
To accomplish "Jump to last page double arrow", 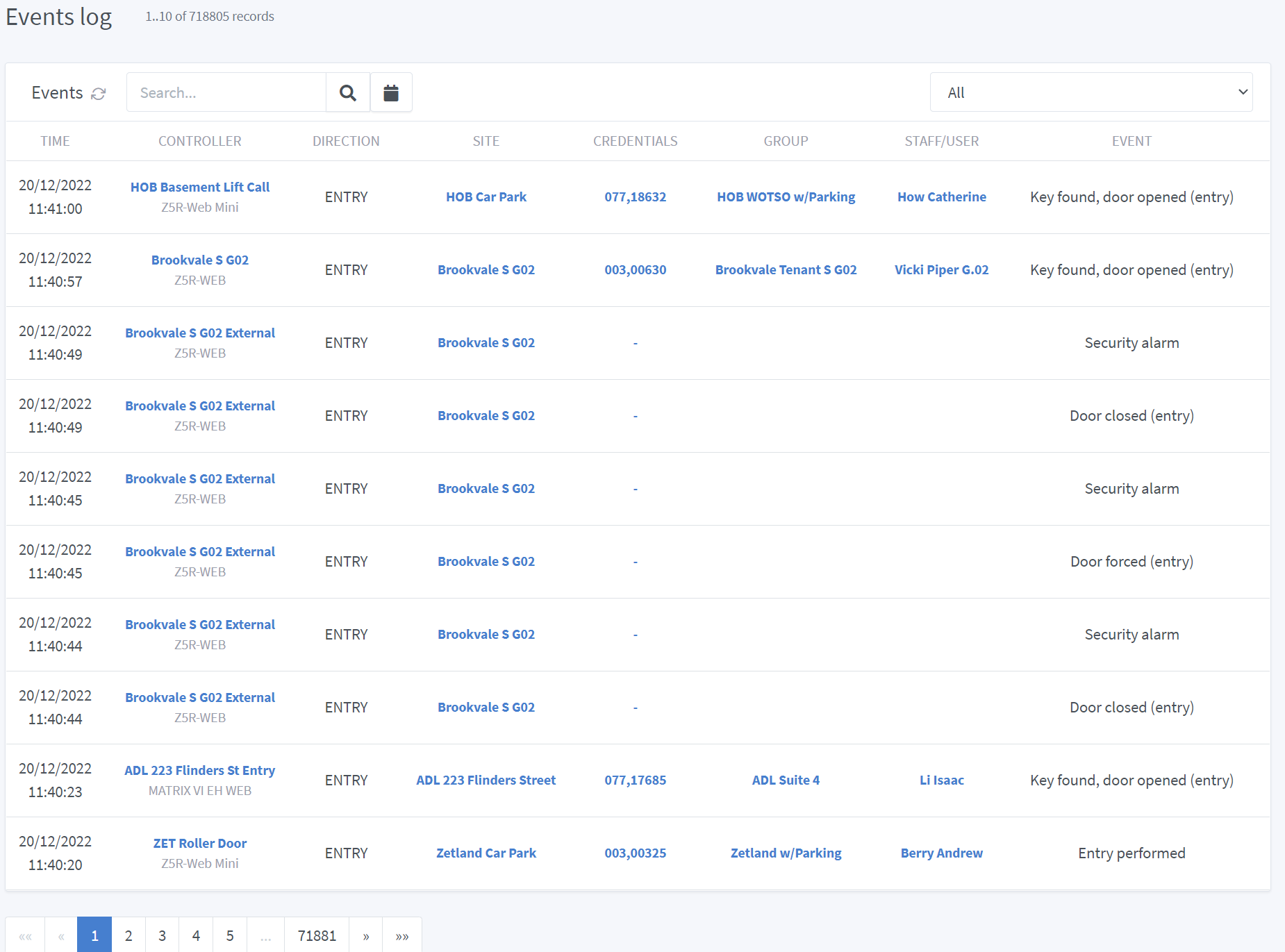I will (402, 935).
